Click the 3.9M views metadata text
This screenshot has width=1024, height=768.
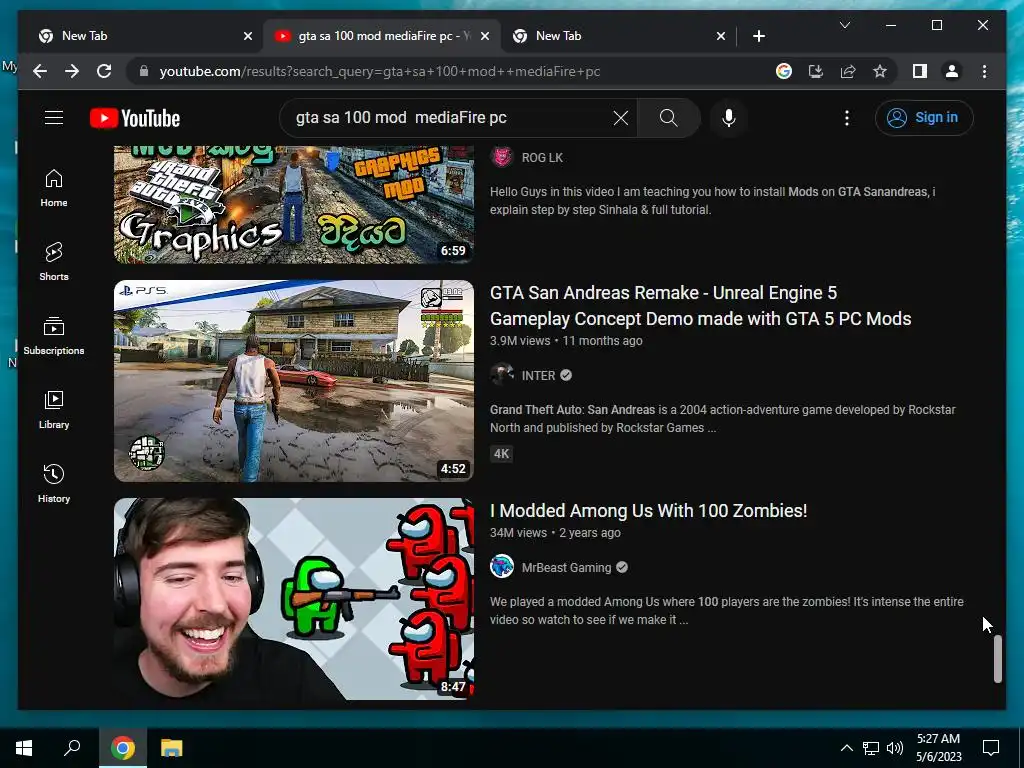pyautogui.click(x=520, y=341)
